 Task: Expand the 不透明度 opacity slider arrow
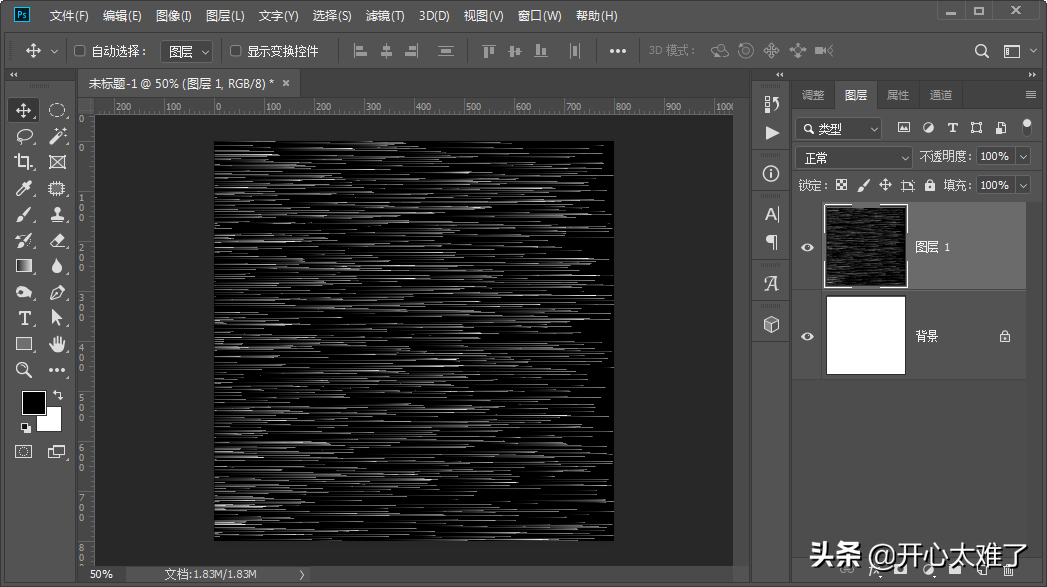pos(1023,156)
